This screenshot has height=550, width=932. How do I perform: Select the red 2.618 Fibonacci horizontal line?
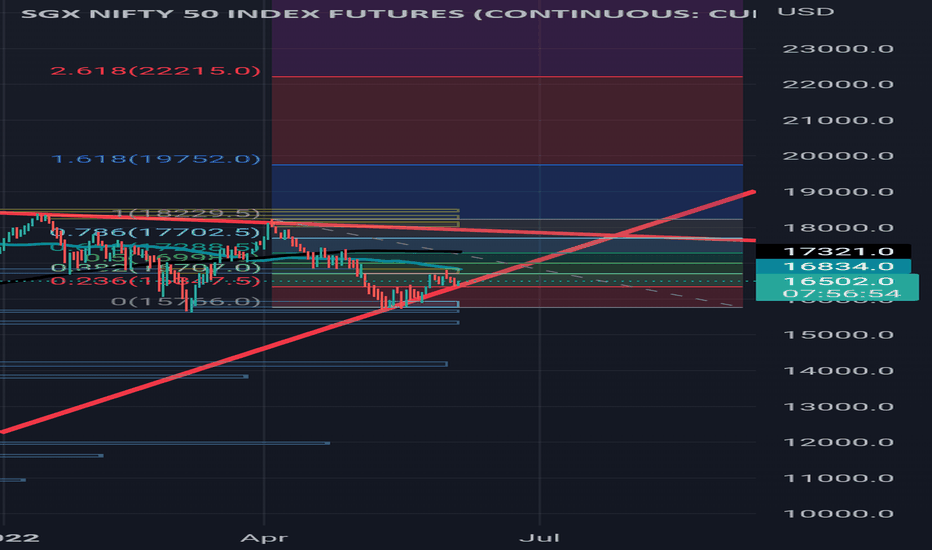(507, 77)
